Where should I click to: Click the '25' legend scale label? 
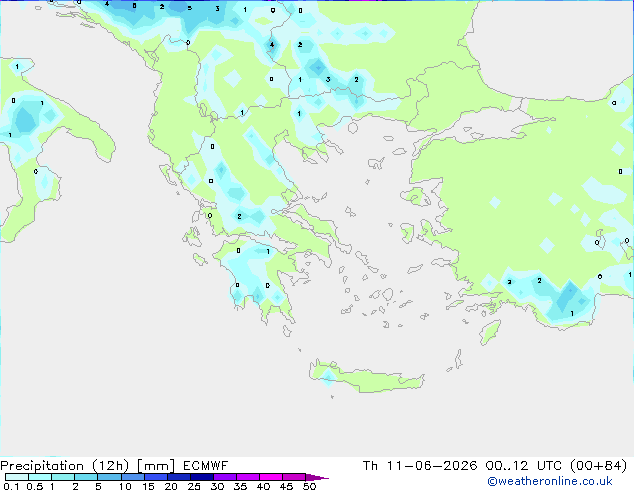point(194,486)
